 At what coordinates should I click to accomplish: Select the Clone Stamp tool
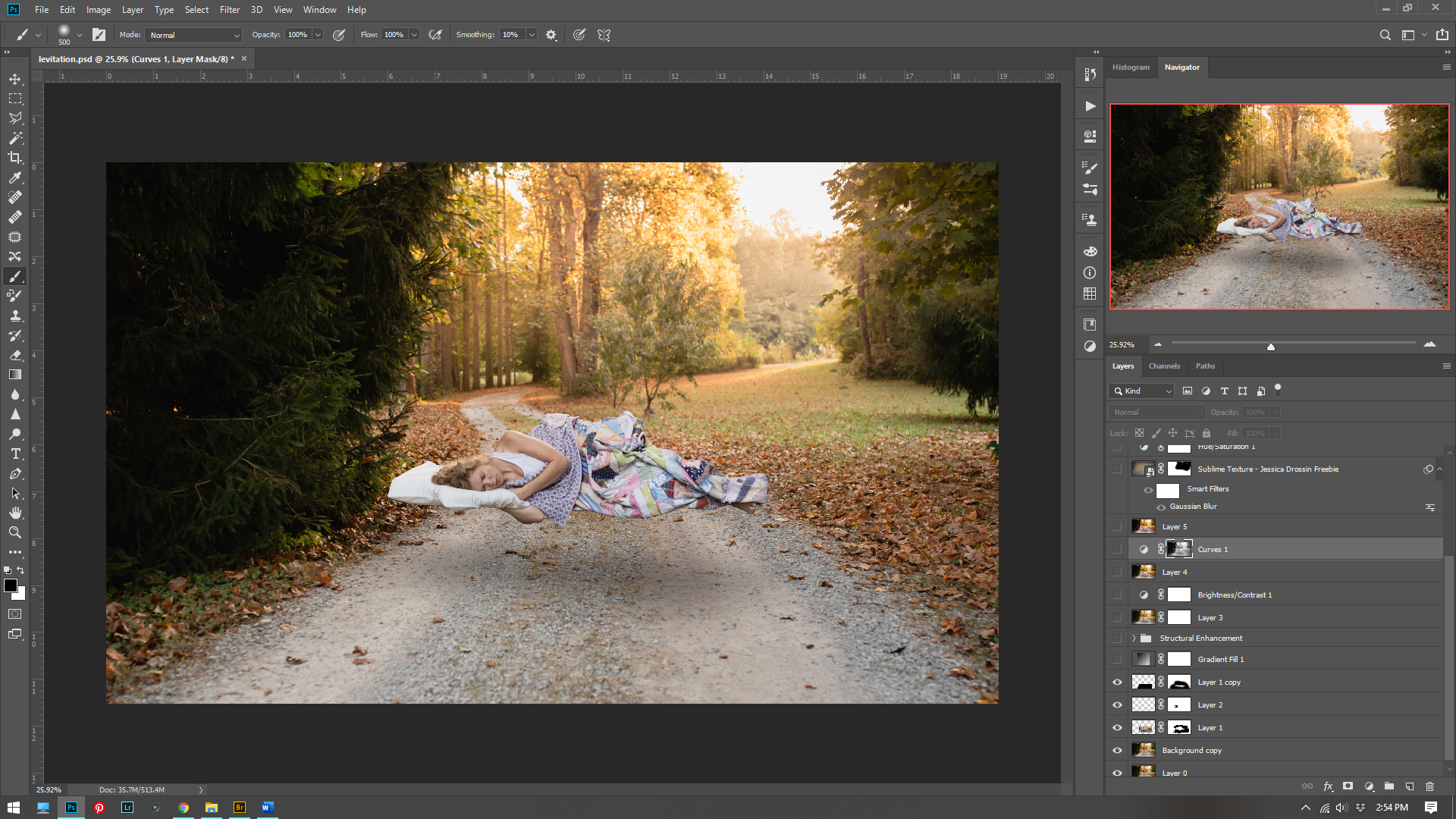click(15, 315)
